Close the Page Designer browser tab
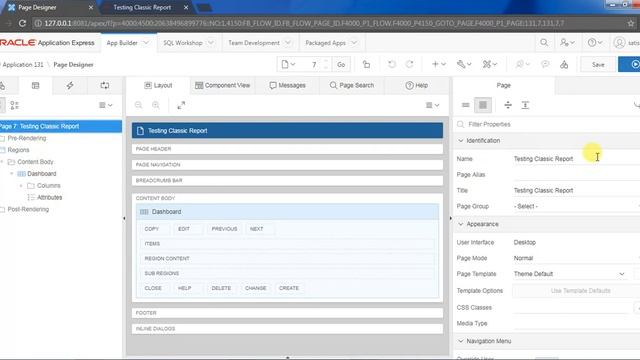The width and height of the screenshot is (640, 360). pyautogui.click(x=91, y=7)
